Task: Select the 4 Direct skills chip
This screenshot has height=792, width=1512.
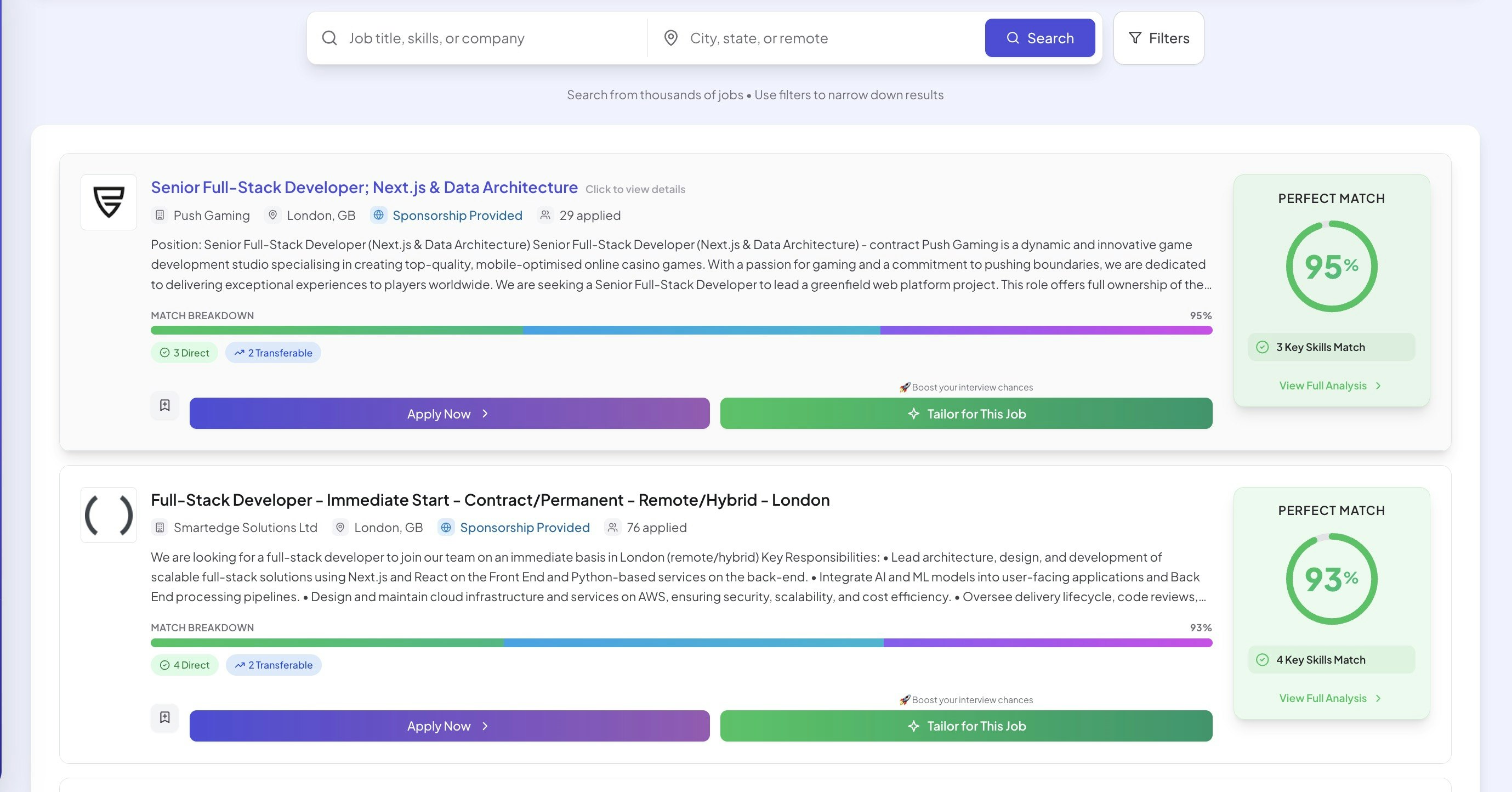Action: click(184, 665)
